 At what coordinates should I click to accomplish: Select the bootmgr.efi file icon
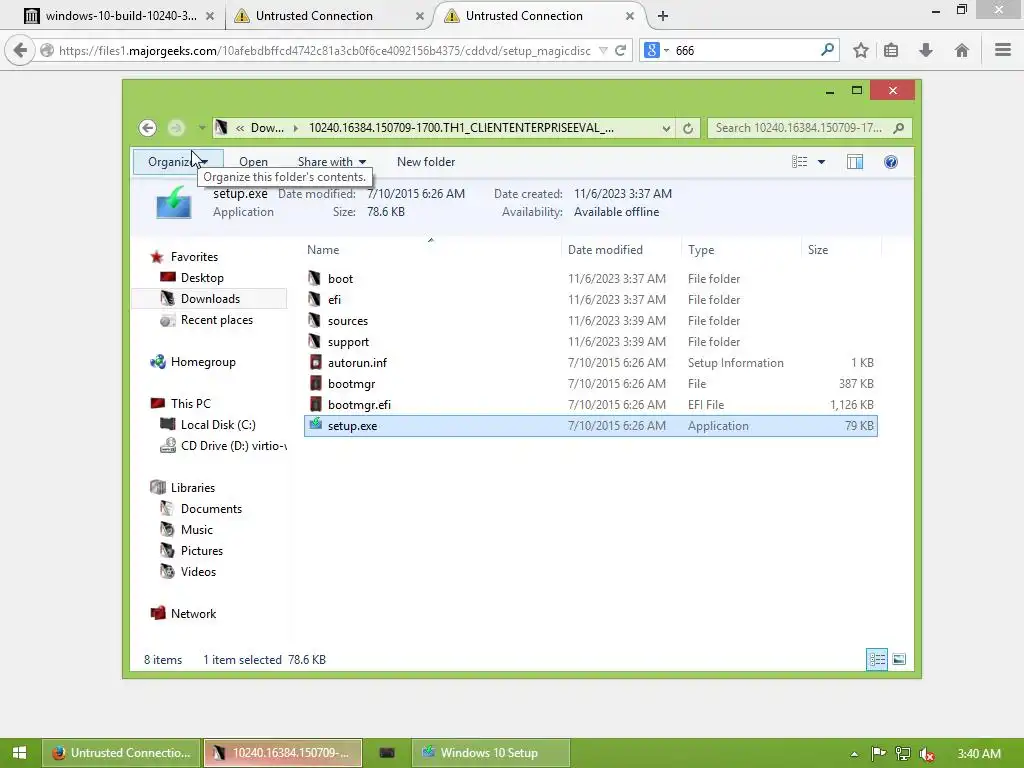coord(315,404)
